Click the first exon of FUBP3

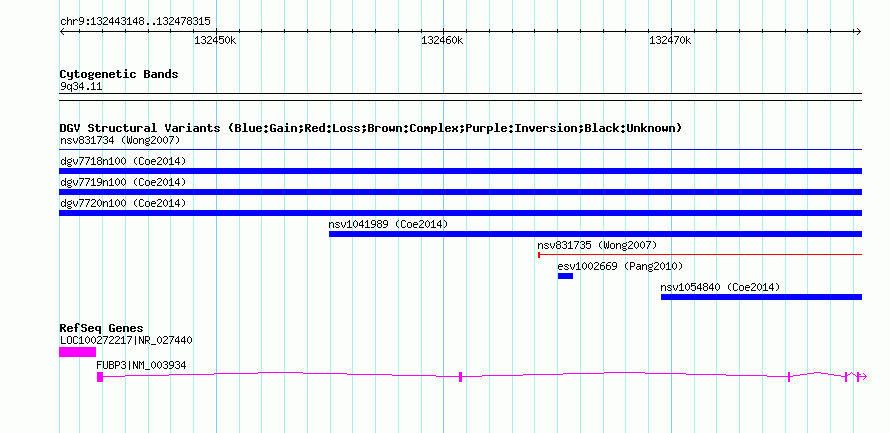100,377
